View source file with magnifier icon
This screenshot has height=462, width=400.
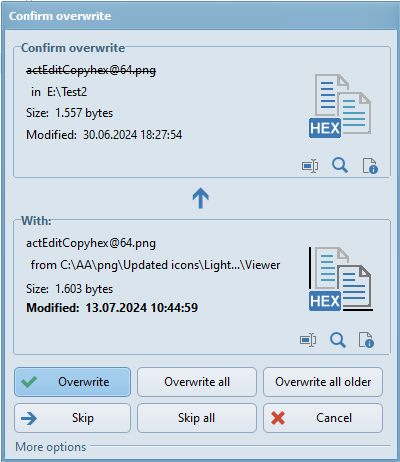338,340
